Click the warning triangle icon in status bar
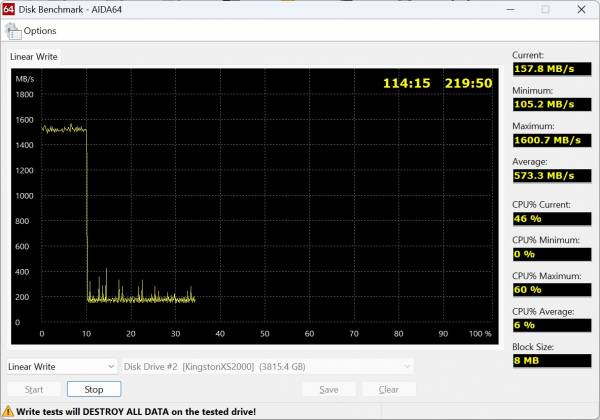Viewport: 600px width, 420px height. [x=8, y=412]
